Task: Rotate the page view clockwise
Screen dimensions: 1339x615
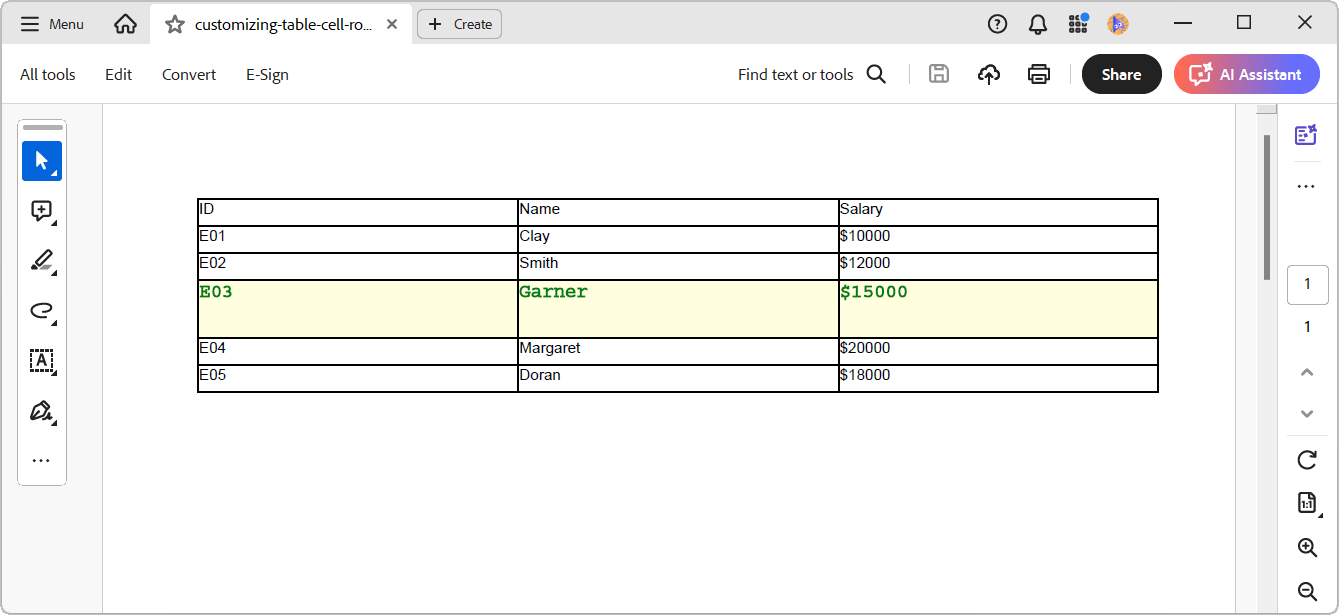Action: coord(1307,460)
